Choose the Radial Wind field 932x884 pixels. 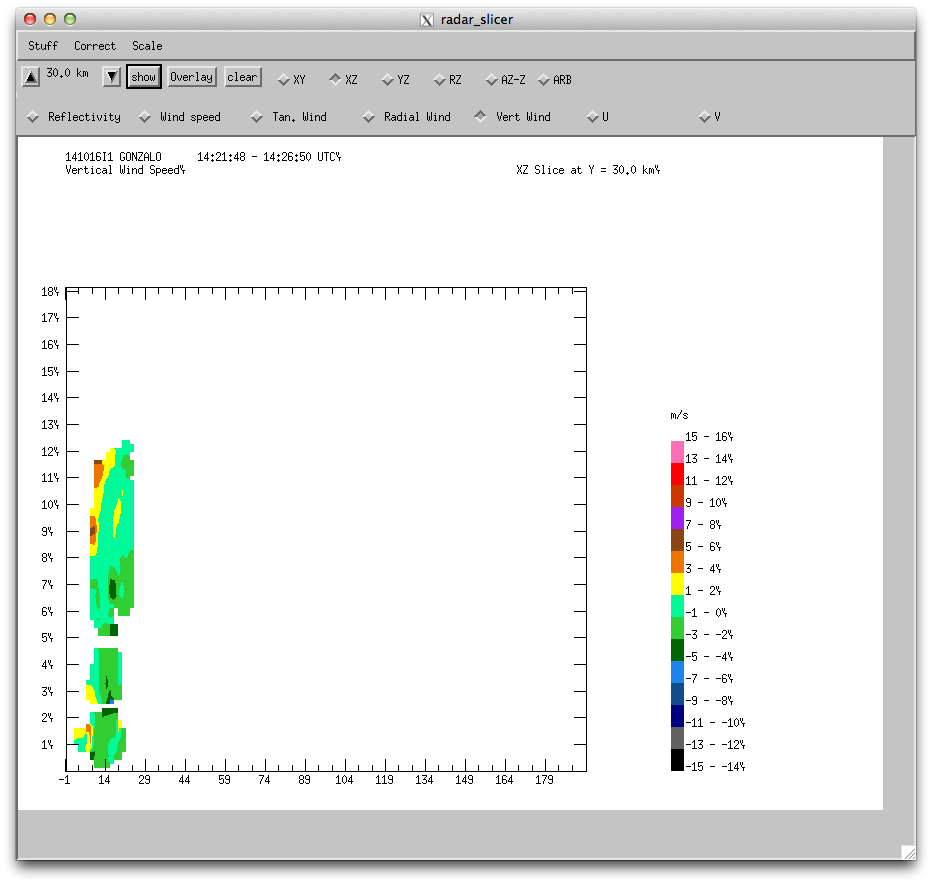(407, 117)
